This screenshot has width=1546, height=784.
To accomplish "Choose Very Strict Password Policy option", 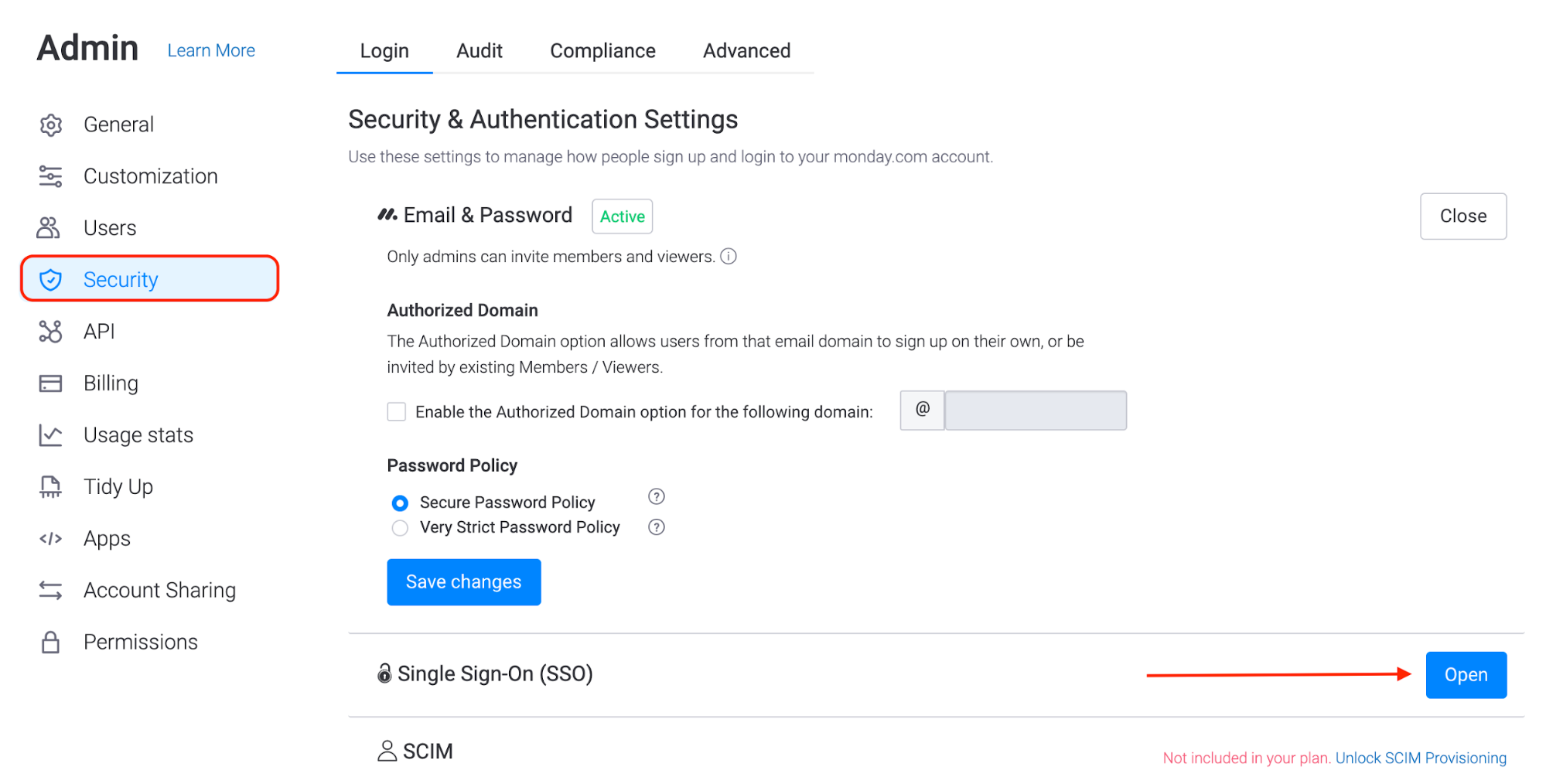I will (x=400, y=528).
